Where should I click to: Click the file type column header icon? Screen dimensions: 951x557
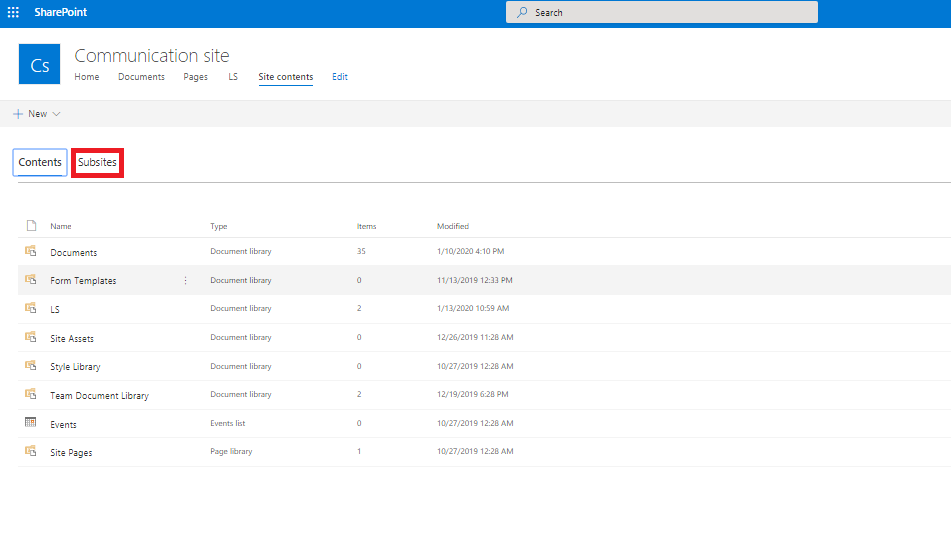pos(32,226)
